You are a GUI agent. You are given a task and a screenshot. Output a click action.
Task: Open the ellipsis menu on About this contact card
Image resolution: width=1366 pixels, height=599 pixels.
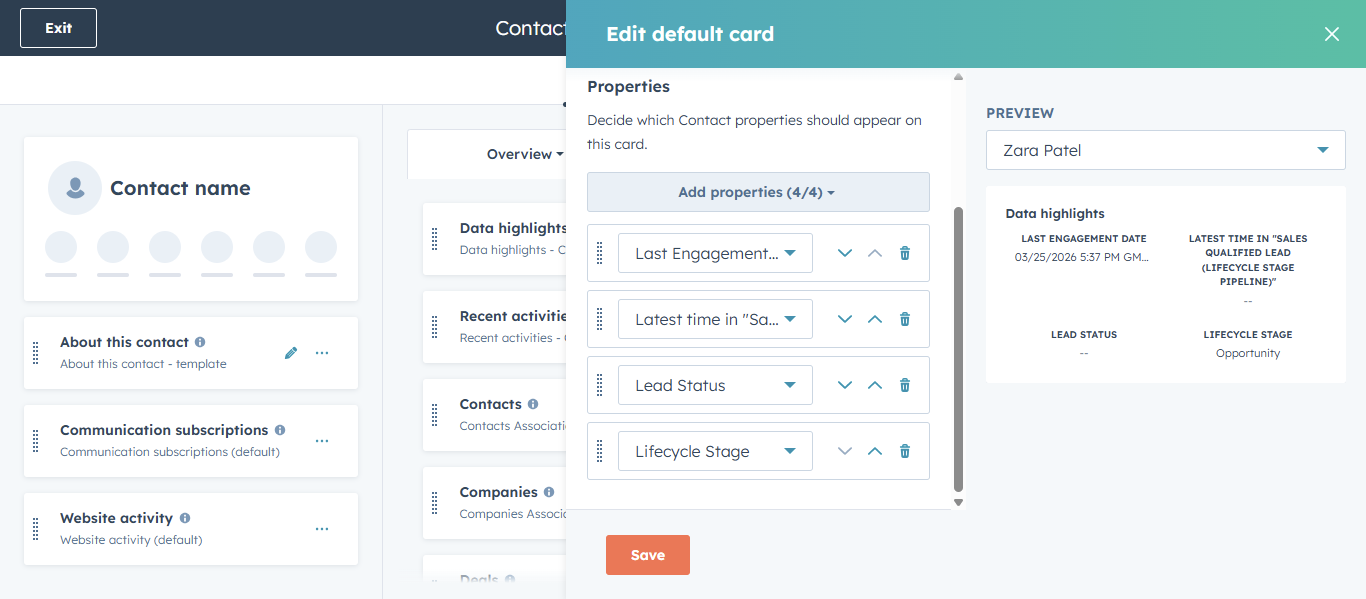[322, 353]
